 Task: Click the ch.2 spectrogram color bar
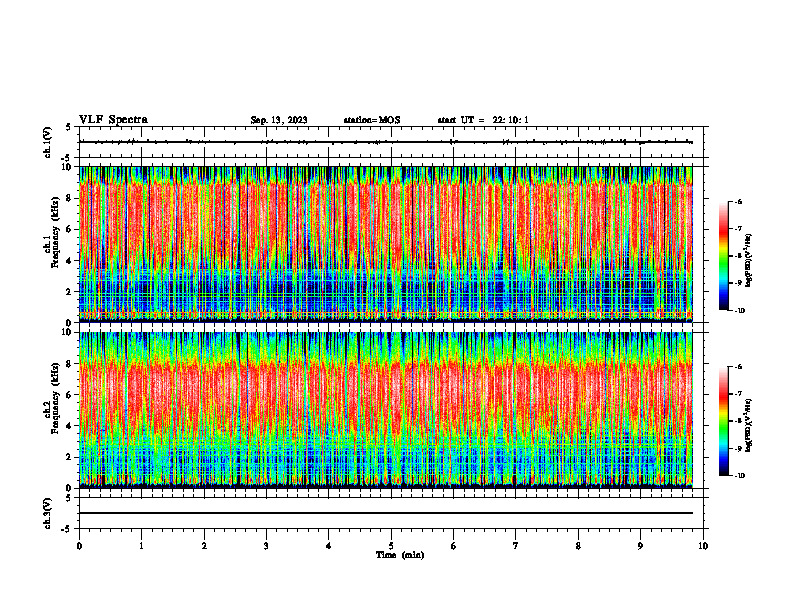pos(723,421)
